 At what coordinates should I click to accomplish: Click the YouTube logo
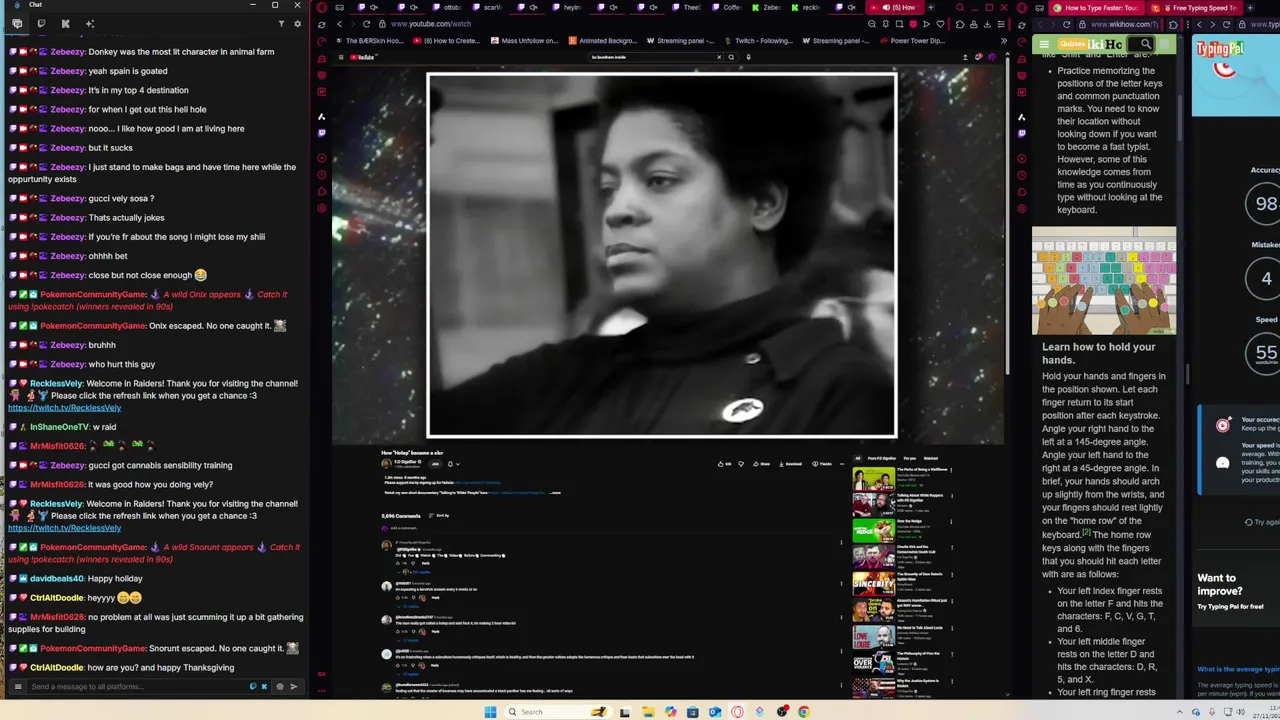pyautogui.click(x=364, y=57)
